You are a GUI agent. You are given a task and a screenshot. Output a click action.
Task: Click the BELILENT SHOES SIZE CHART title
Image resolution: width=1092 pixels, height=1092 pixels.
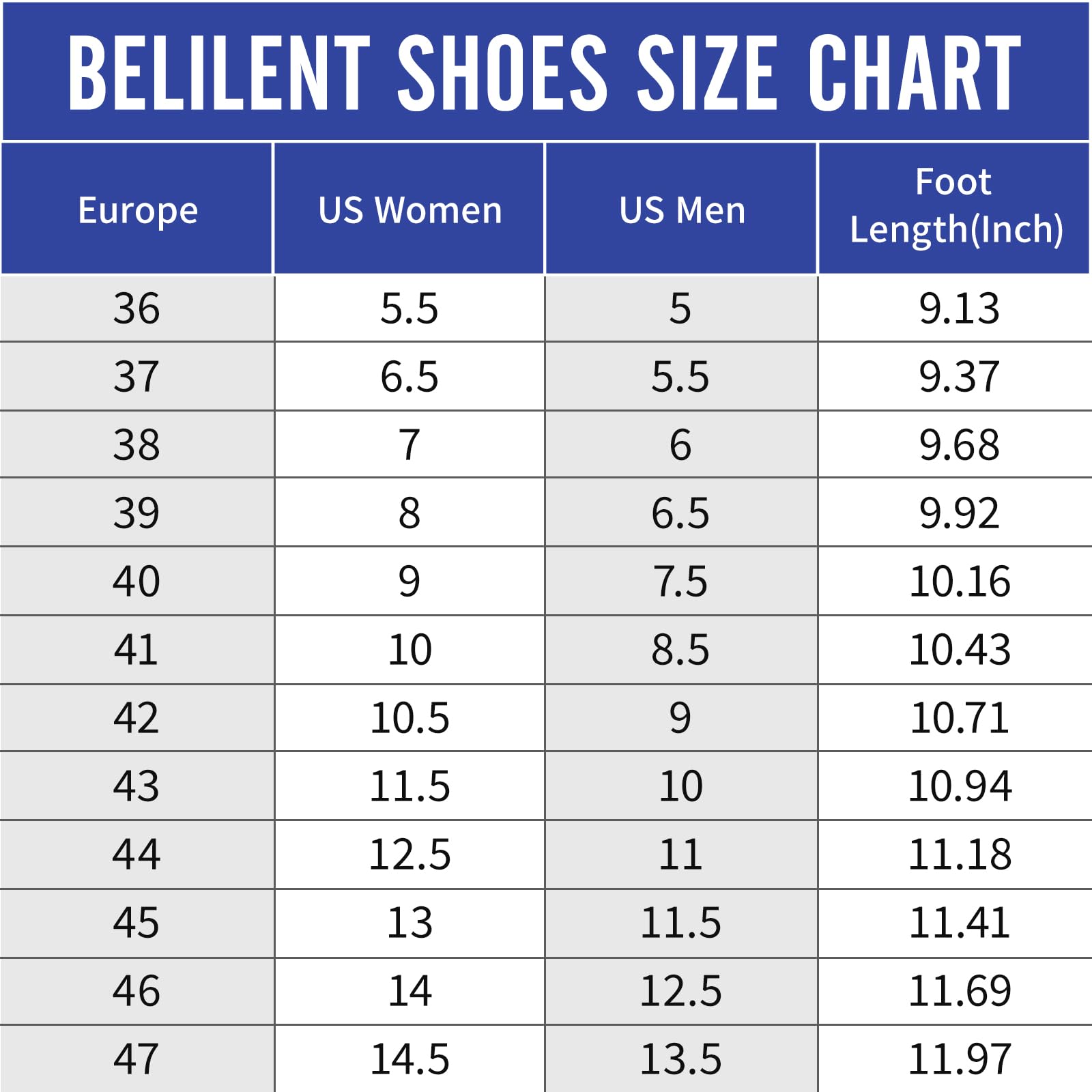click(545, 72)
